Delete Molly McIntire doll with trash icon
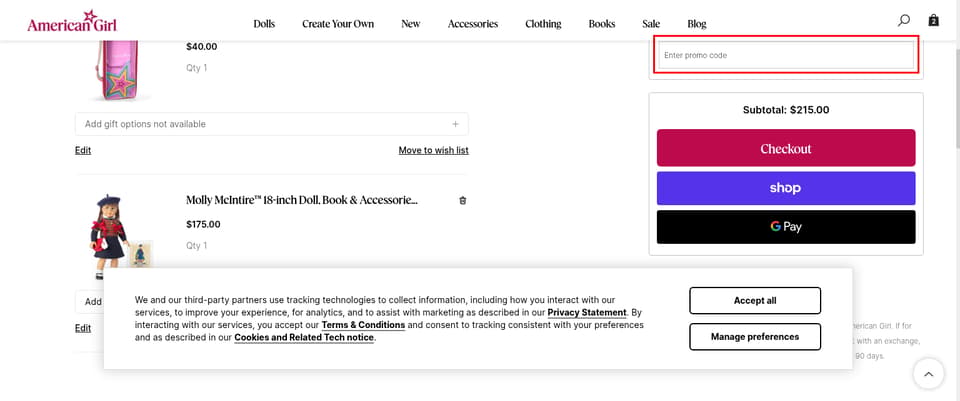Screen dimensions: 960x401 click(x=463, y=200)
